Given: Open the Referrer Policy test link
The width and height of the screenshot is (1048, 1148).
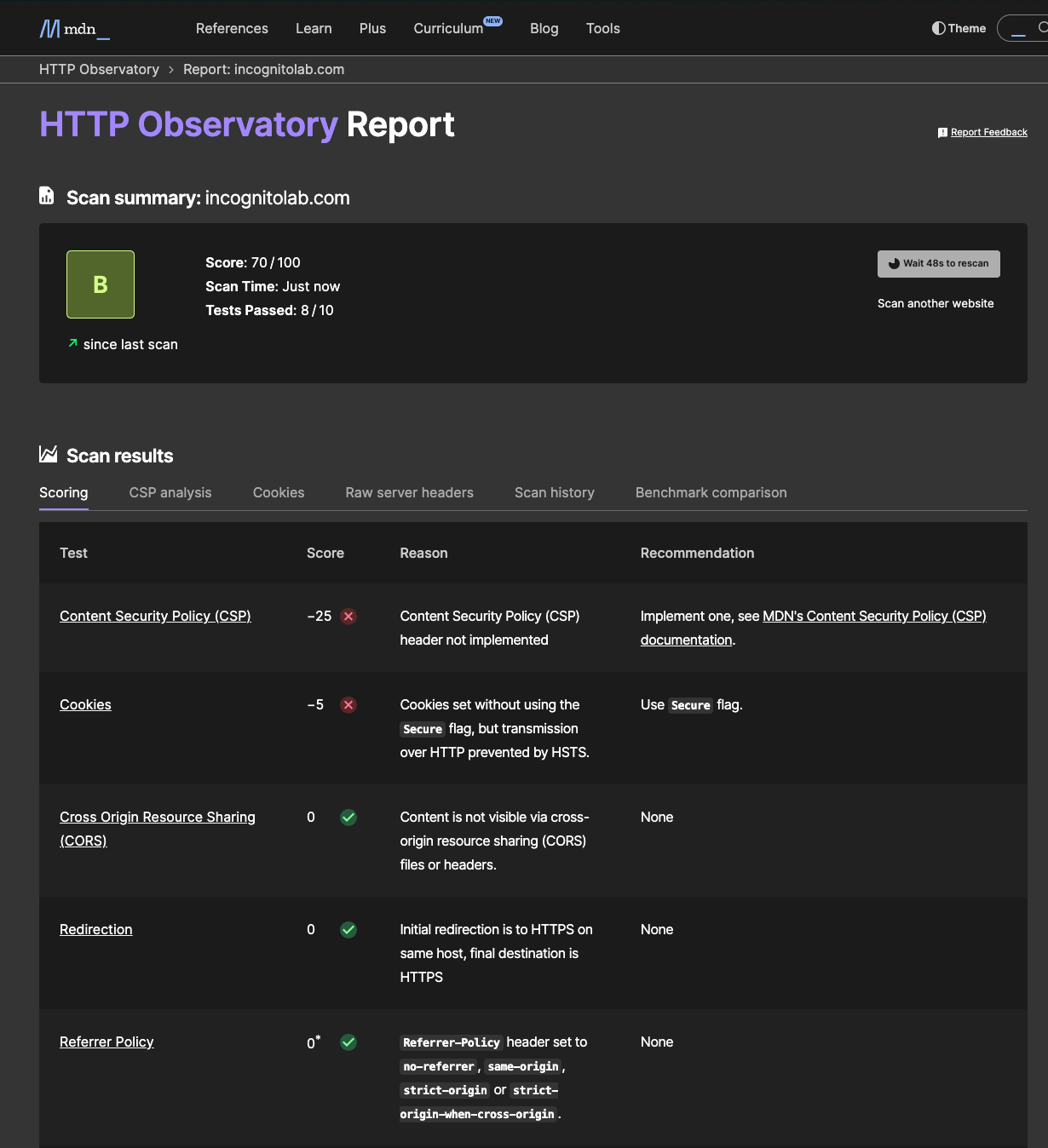Looking at the screenshot, I should click(107, 1042).
